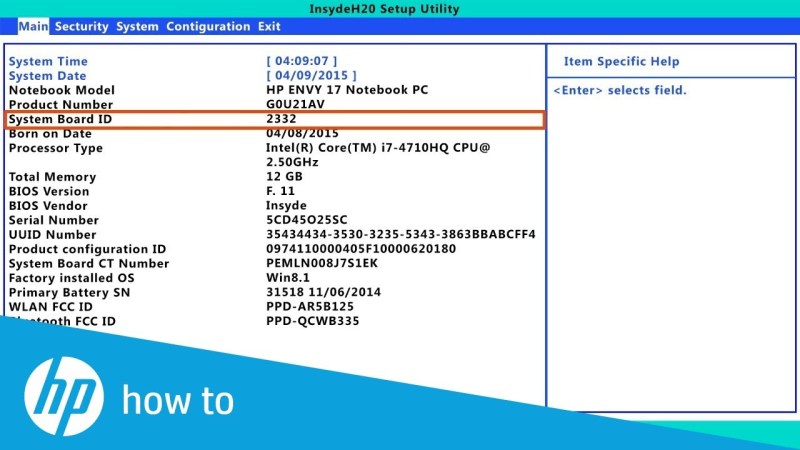Click the System Board ID label
This screenshot has width=800, height=450.
click(60, 119)
